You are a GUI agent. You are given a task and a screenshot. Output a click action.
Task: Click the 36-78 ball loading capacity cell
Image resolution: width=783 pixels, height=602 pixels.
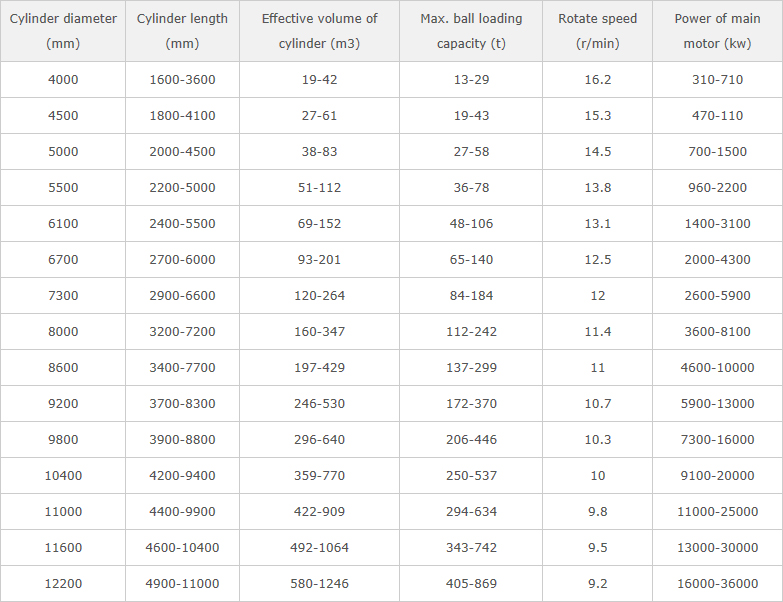[471, 188]
